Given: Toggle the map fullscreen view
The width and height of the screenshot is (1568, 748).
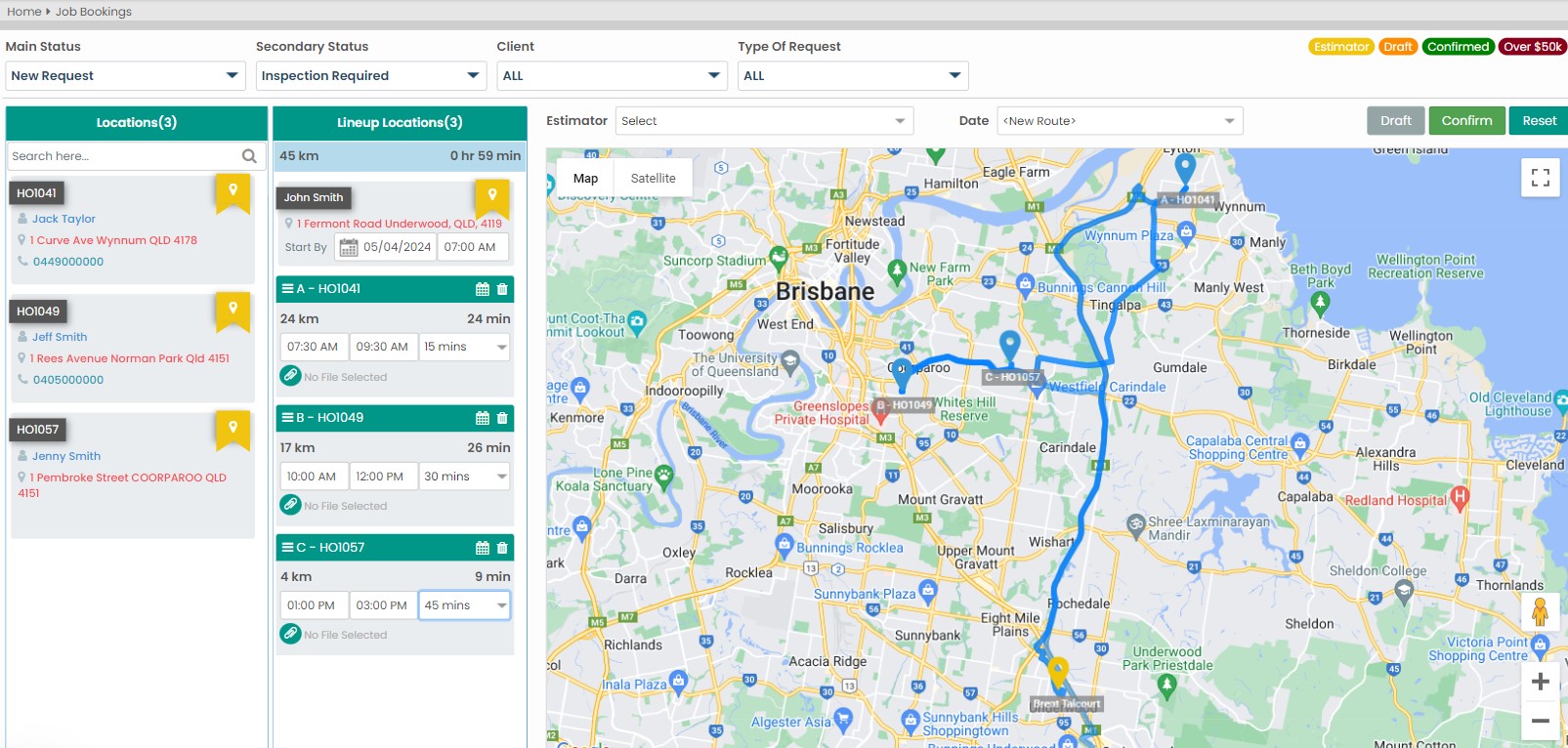Looking at the screenshot, I should [x=1540, y=178].
